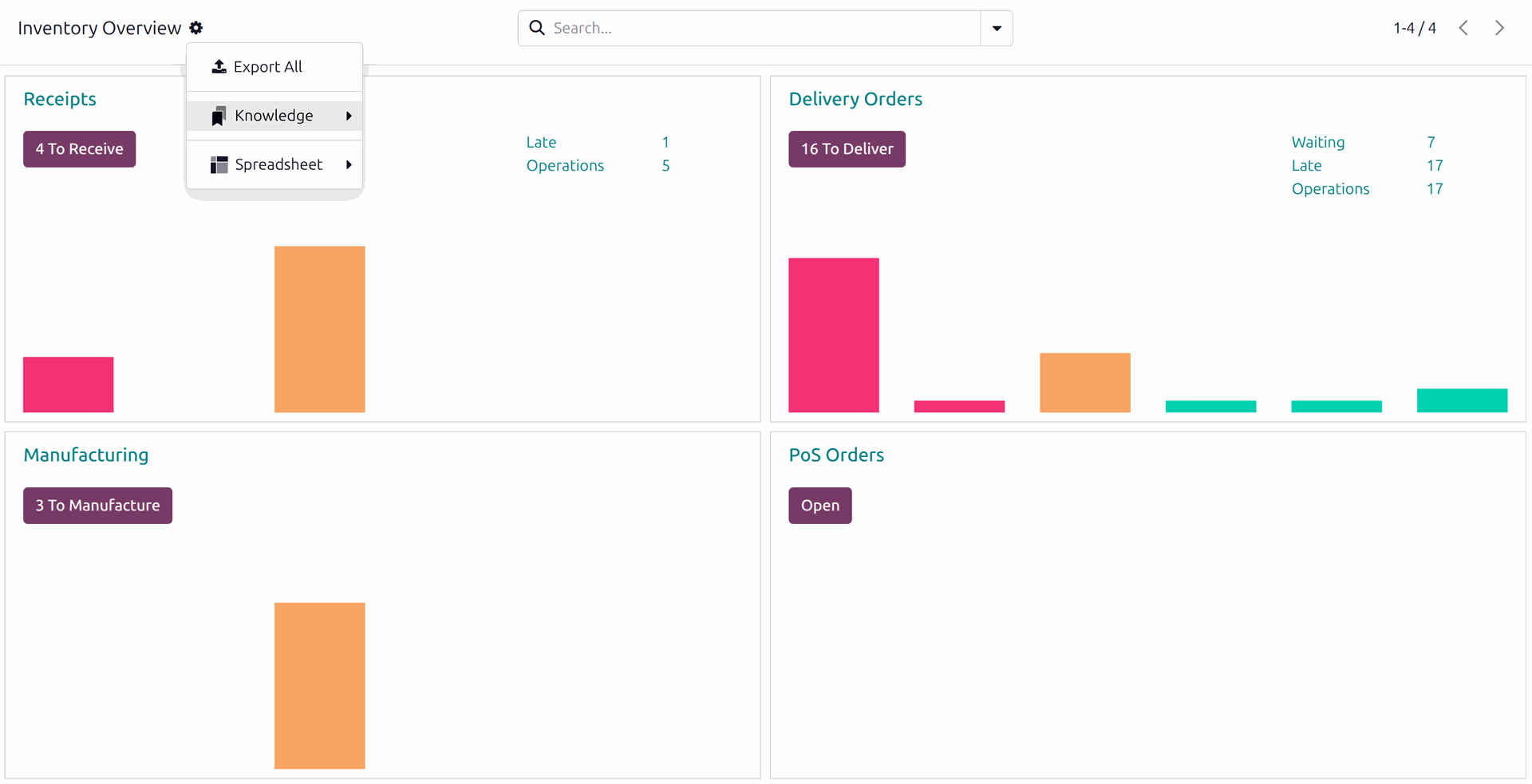Select Export All from the menu

tap(267, 67)
